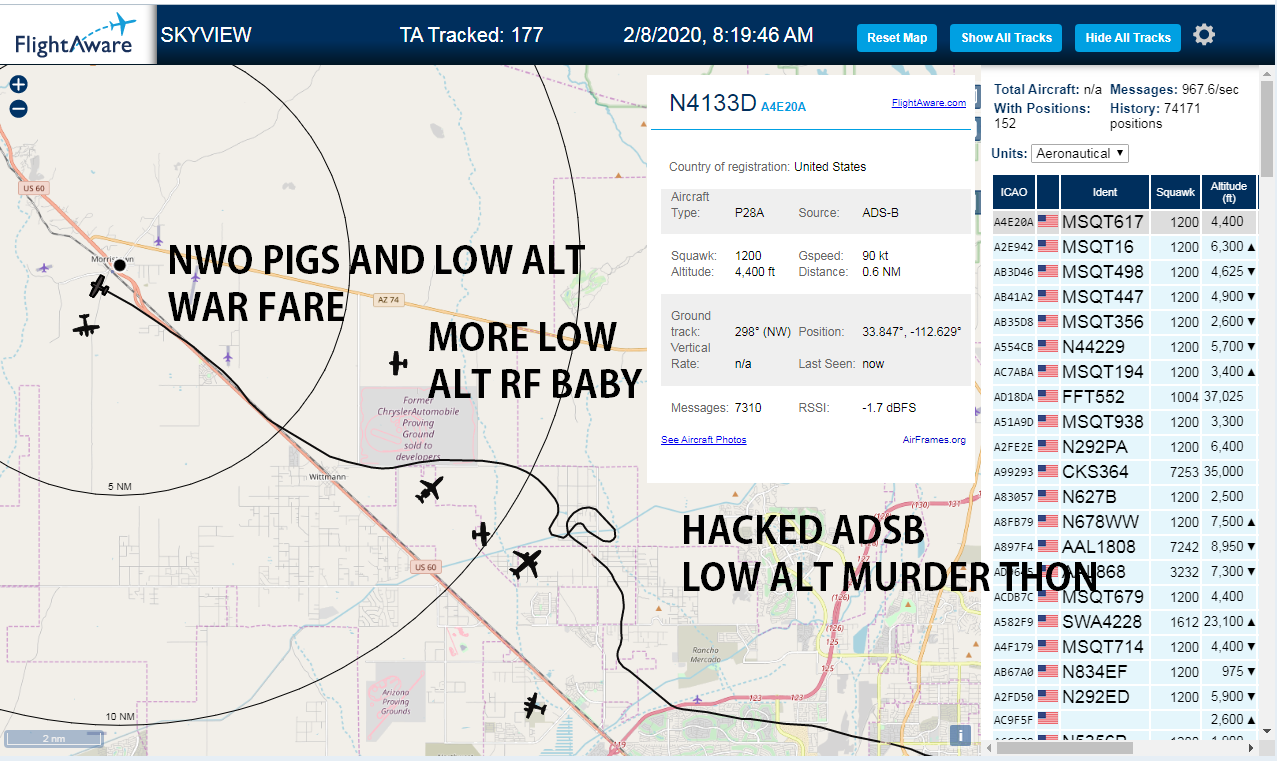
Task: Select the large four-engine aircraft icon below Morristown
Action: click(x=86, y=326)
